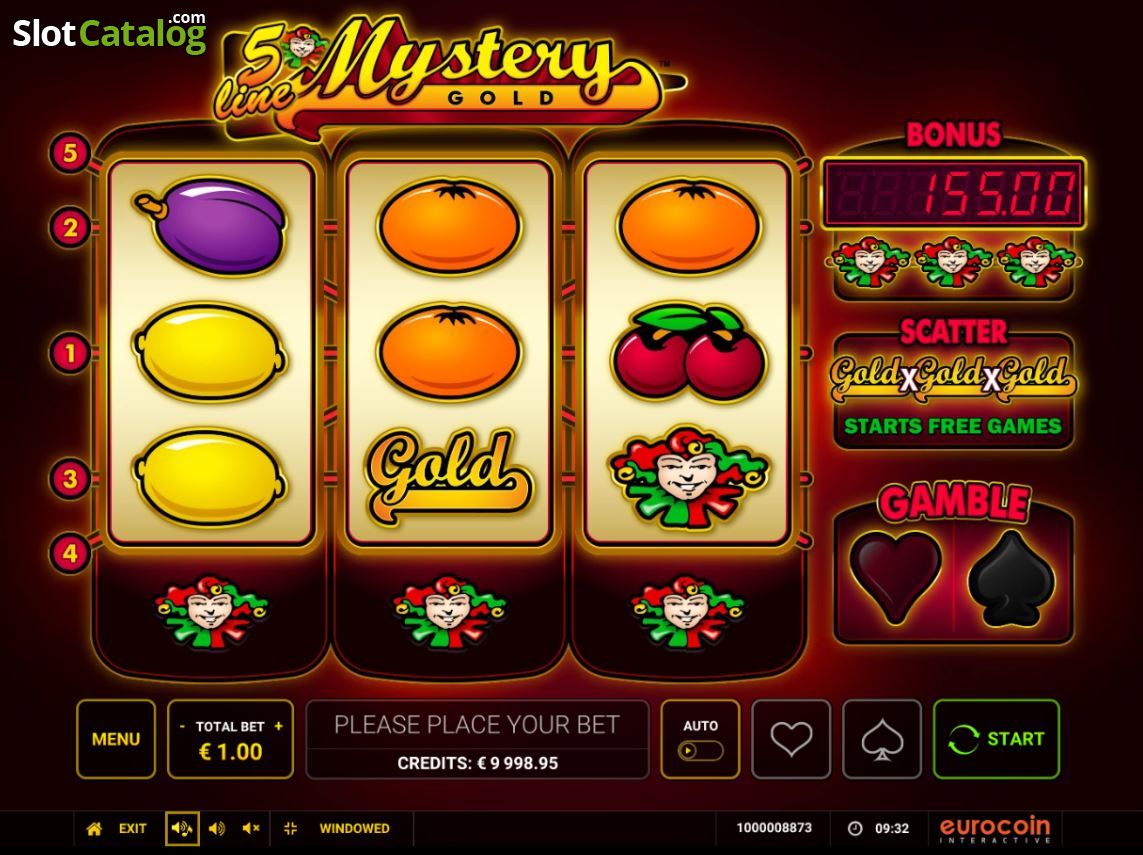Toggle the AUTO play switch

click(x=700, y=750)
